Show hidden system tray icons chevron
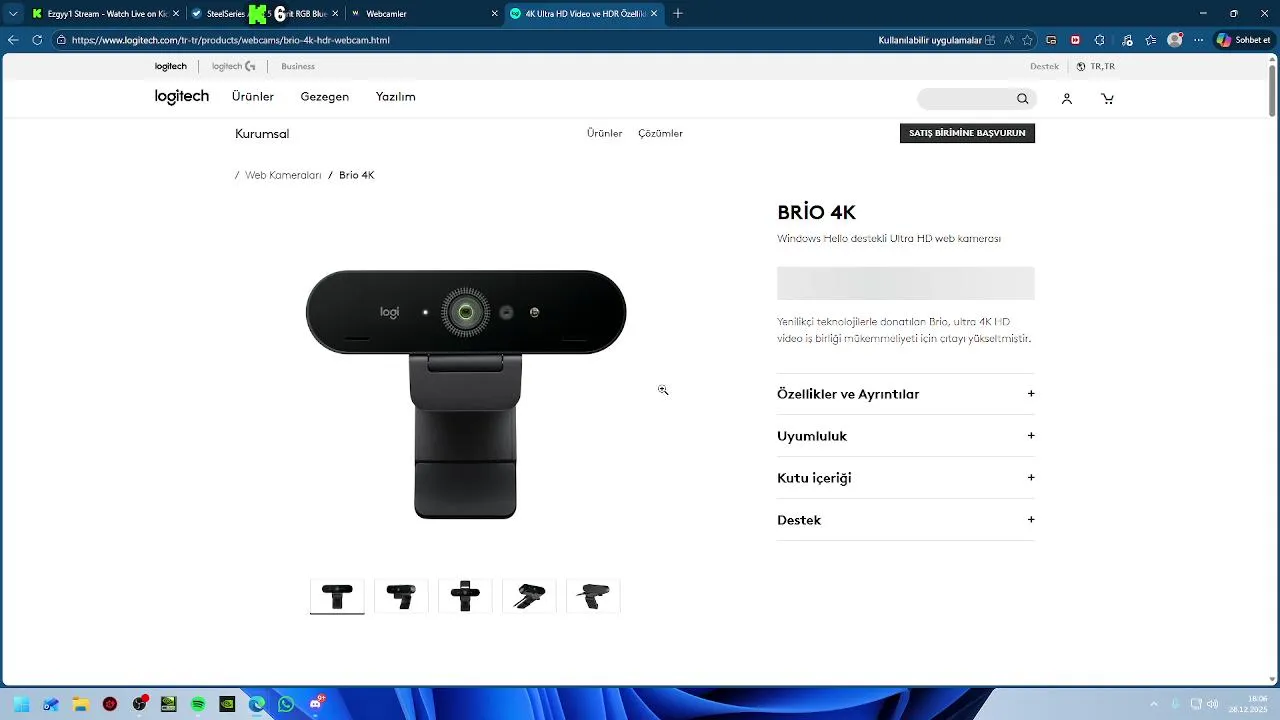Image resolution: width=1280 pixels, height=720 pixels. click(x=1153, y=704)
